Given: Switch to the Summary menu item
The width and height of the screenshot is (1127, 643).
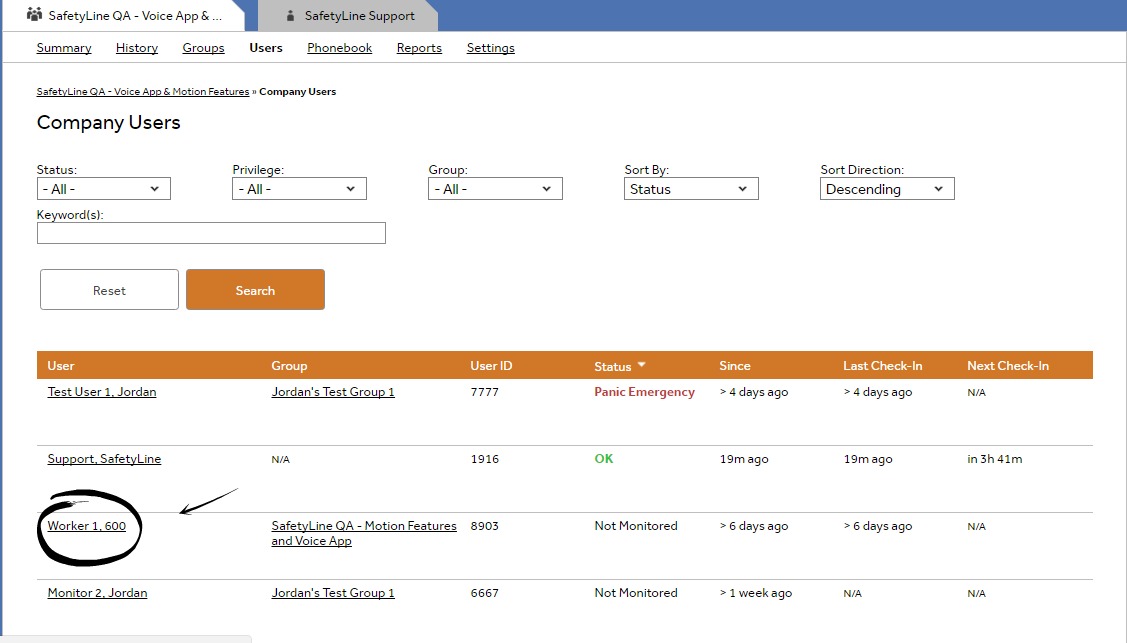Looking at the screenshot, I should click(64, 48).
